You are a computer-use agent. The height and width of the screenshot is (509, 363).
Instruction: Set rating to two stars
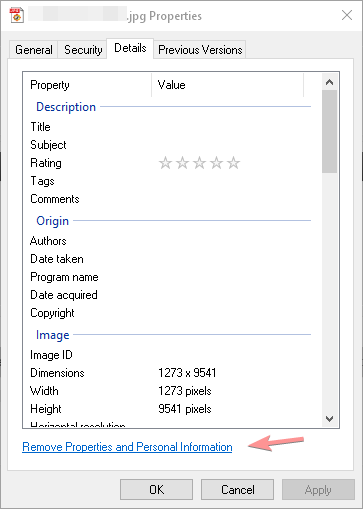(182, 163)
